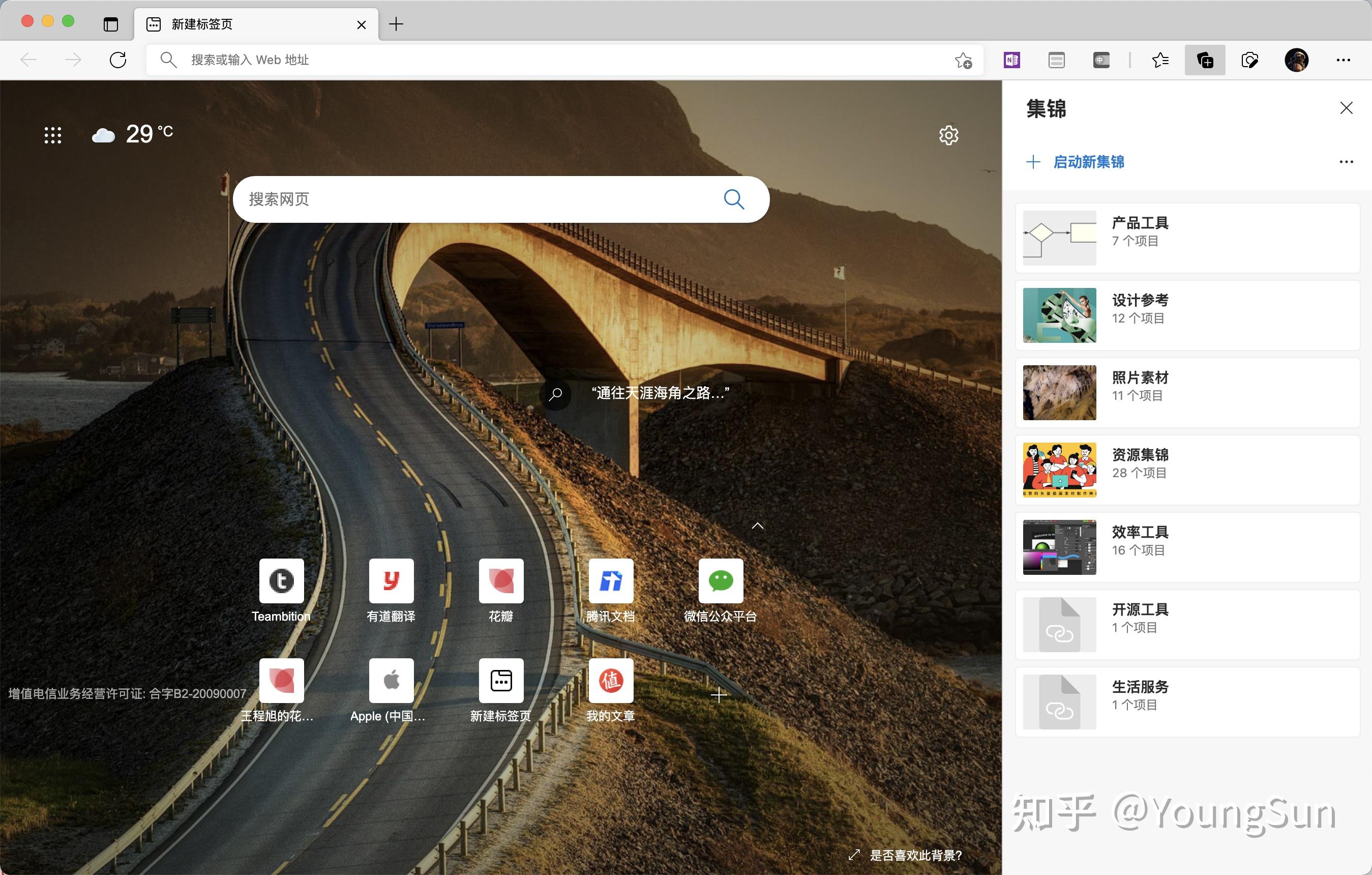This screenshot has width=1372, height=875.
Task: Close the 新建标签页 tab
Action: (361, 24)
